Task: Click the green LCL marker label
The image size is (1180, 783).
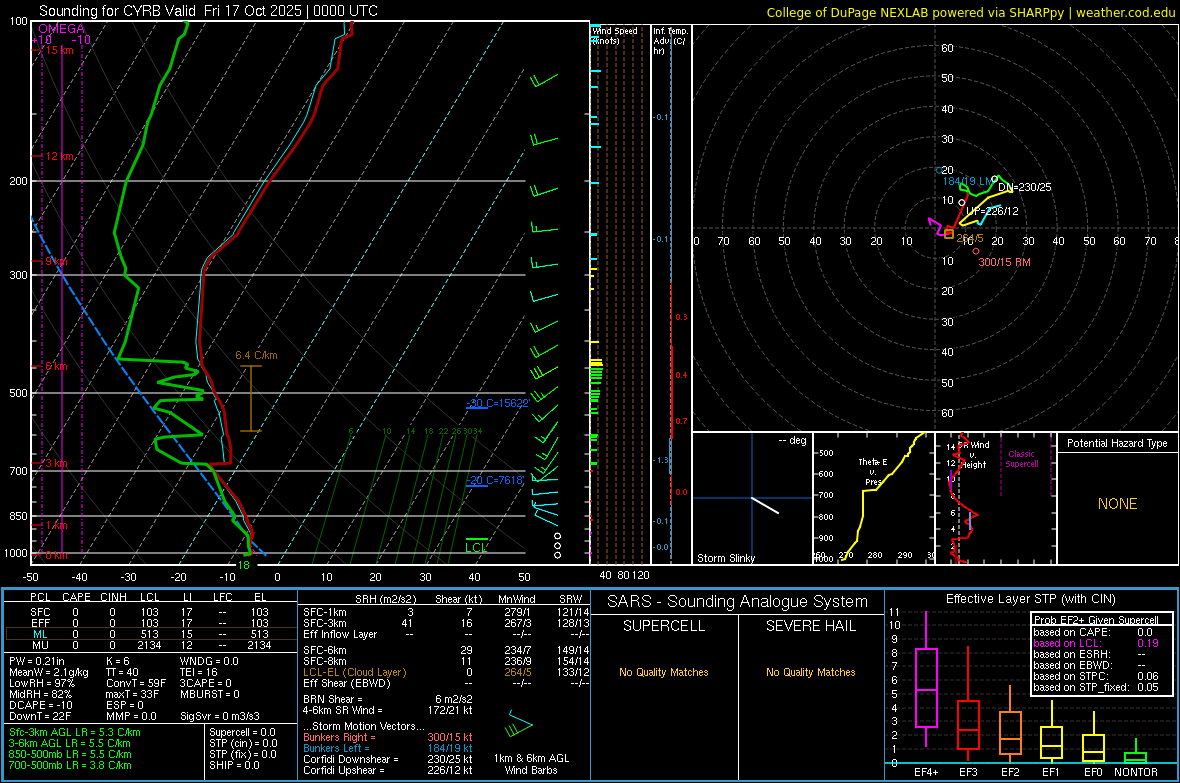Action: [476, 547]
